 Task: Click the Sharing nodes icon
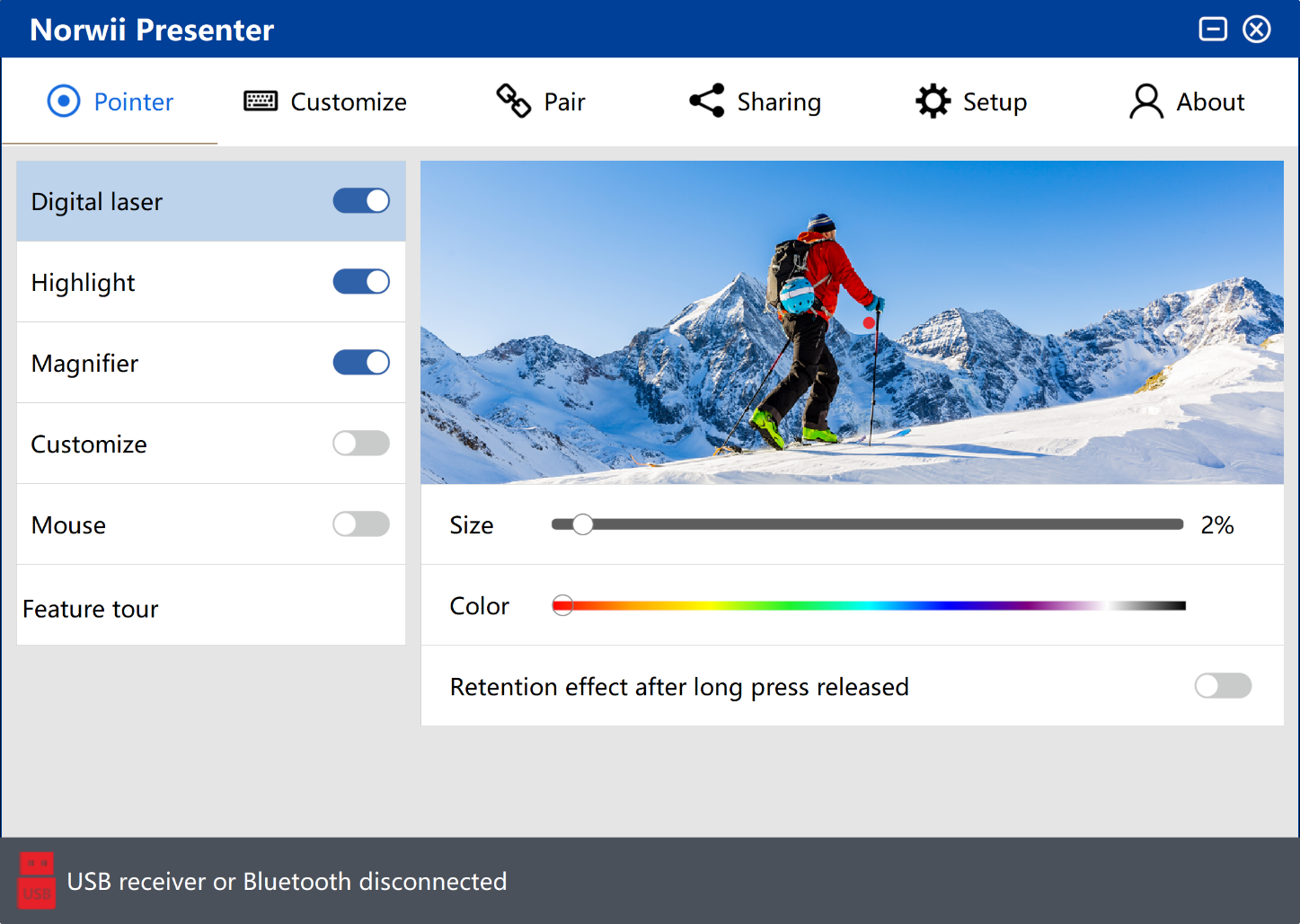click(707, 101)
